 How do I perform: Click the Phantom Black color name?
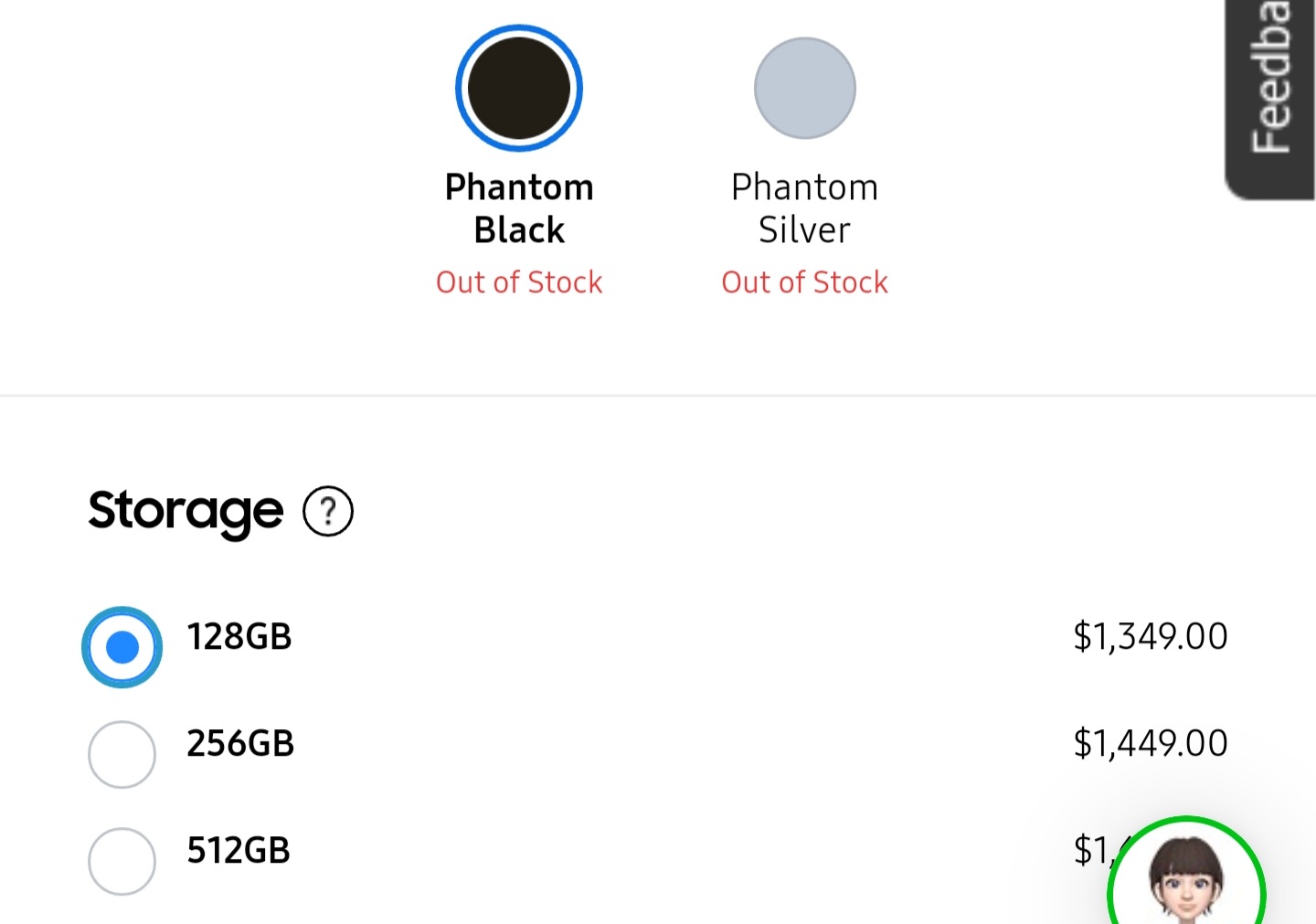point(519,208)
